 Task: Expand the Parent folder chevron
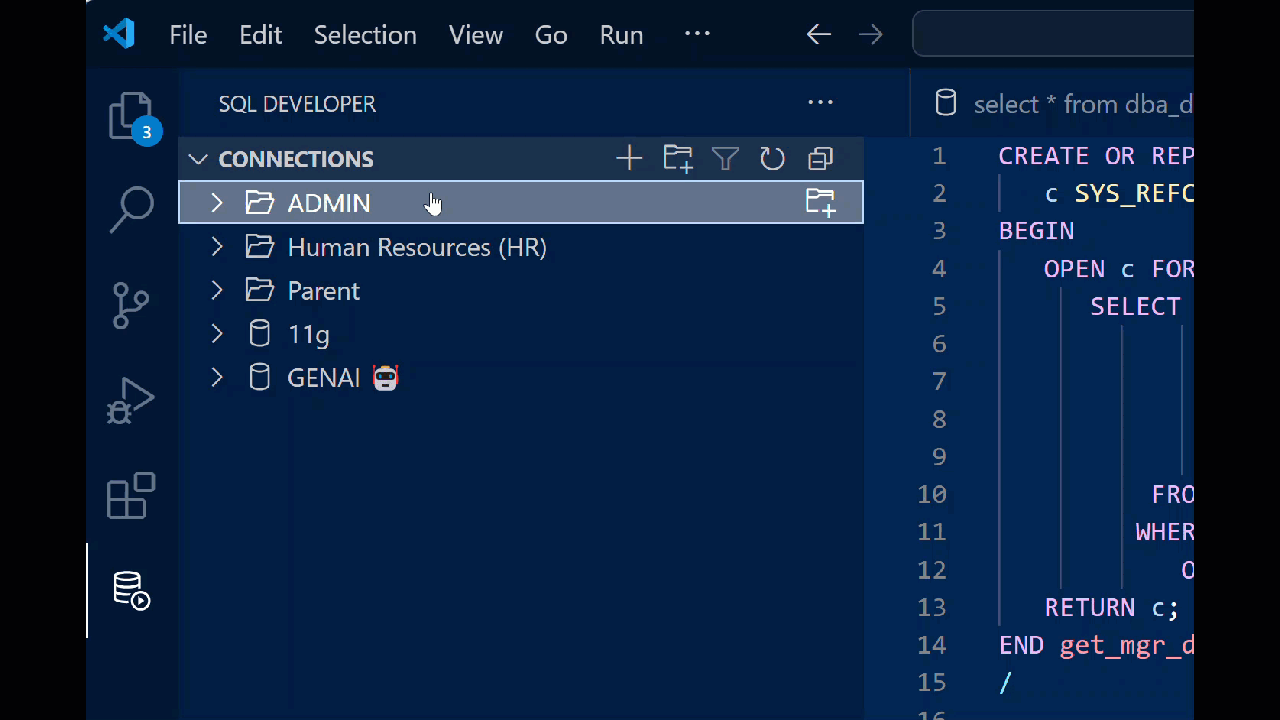pos(216,290)
